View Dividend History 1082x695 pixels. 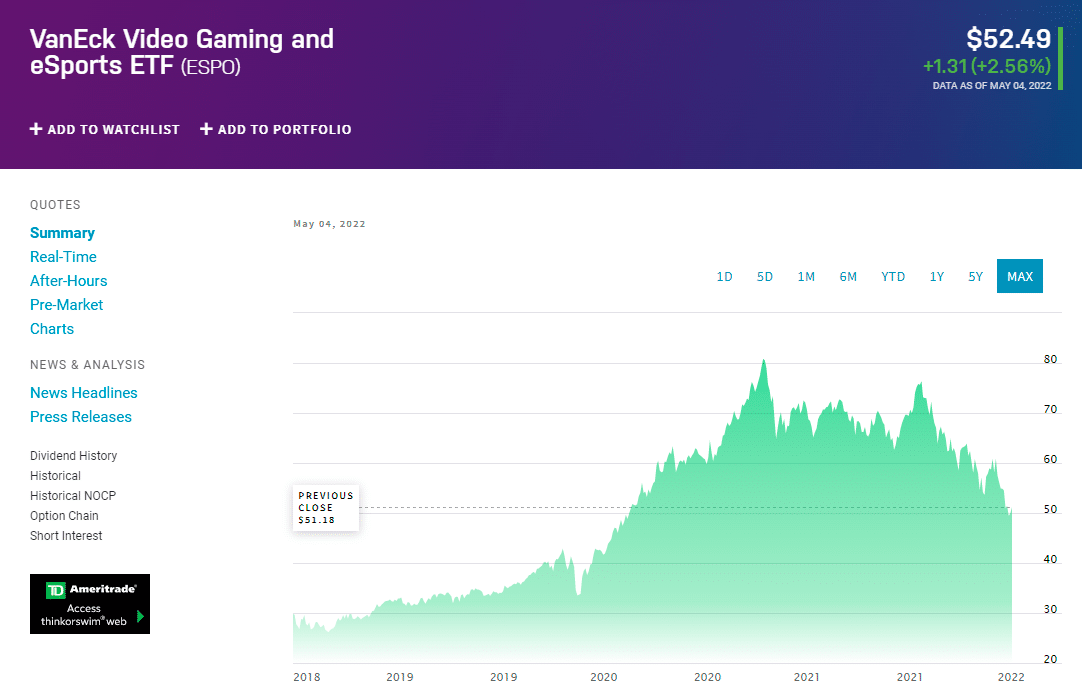click(73, 456)
